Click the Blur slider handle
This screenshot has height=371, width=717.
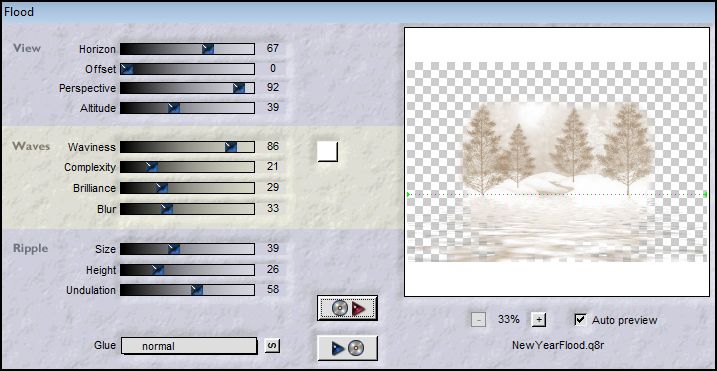tap(167, 209)
